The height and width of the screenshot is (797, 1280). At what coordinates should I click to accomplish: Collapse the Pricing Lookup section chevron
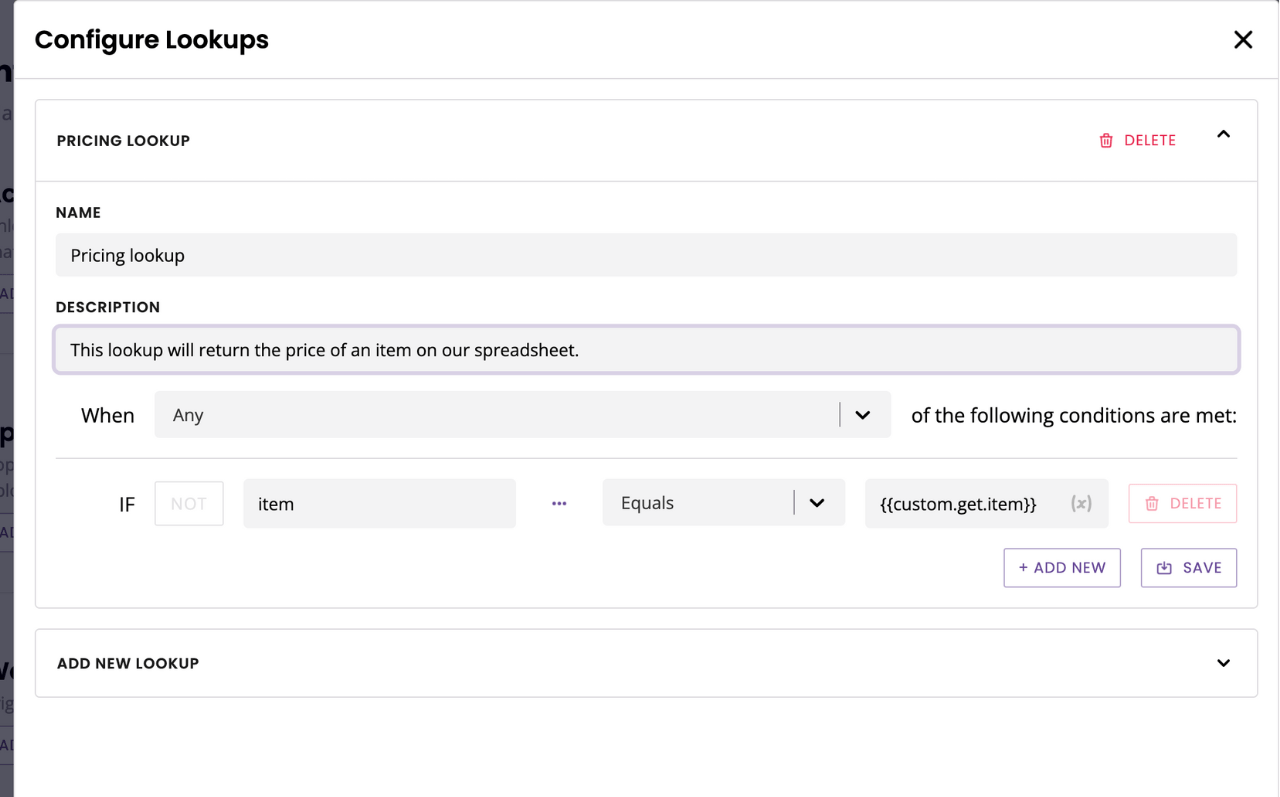click(x=1223, y=135)
